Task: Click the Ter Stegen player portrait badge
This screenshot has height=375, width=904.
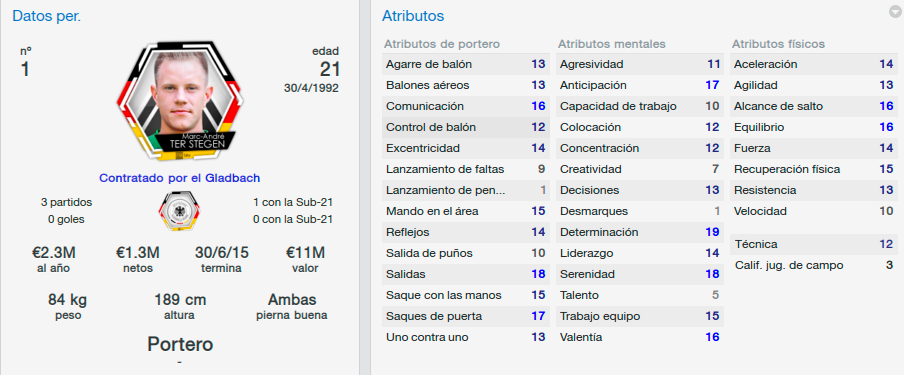Action: tap(178, 101)
